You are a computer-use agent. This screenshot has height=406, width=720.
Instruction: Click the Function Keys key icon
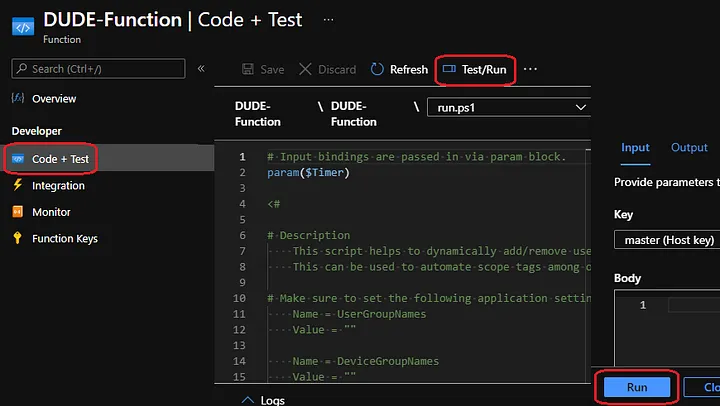18,238
